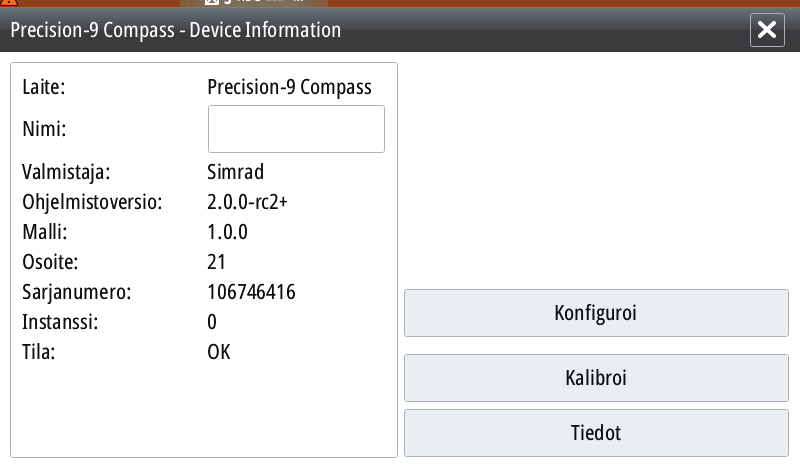800x468 pixels.
Task: Click the Laite label
Action: pyautogui.click(x=43, y=87)
